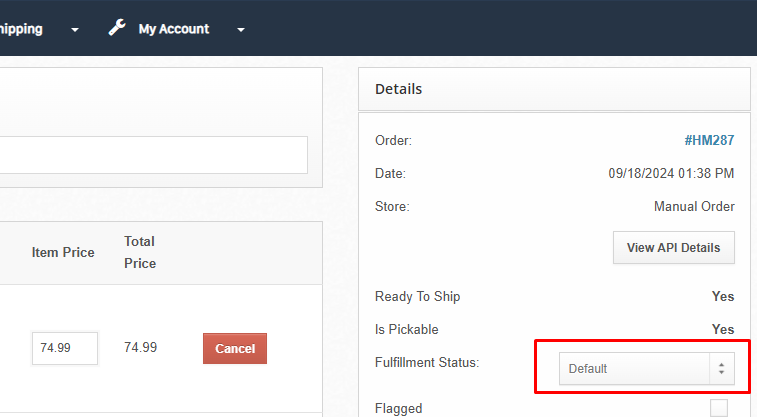Select the Total Price value 74.99
Viewport: 757px width, 417px height.
[140, 348]
